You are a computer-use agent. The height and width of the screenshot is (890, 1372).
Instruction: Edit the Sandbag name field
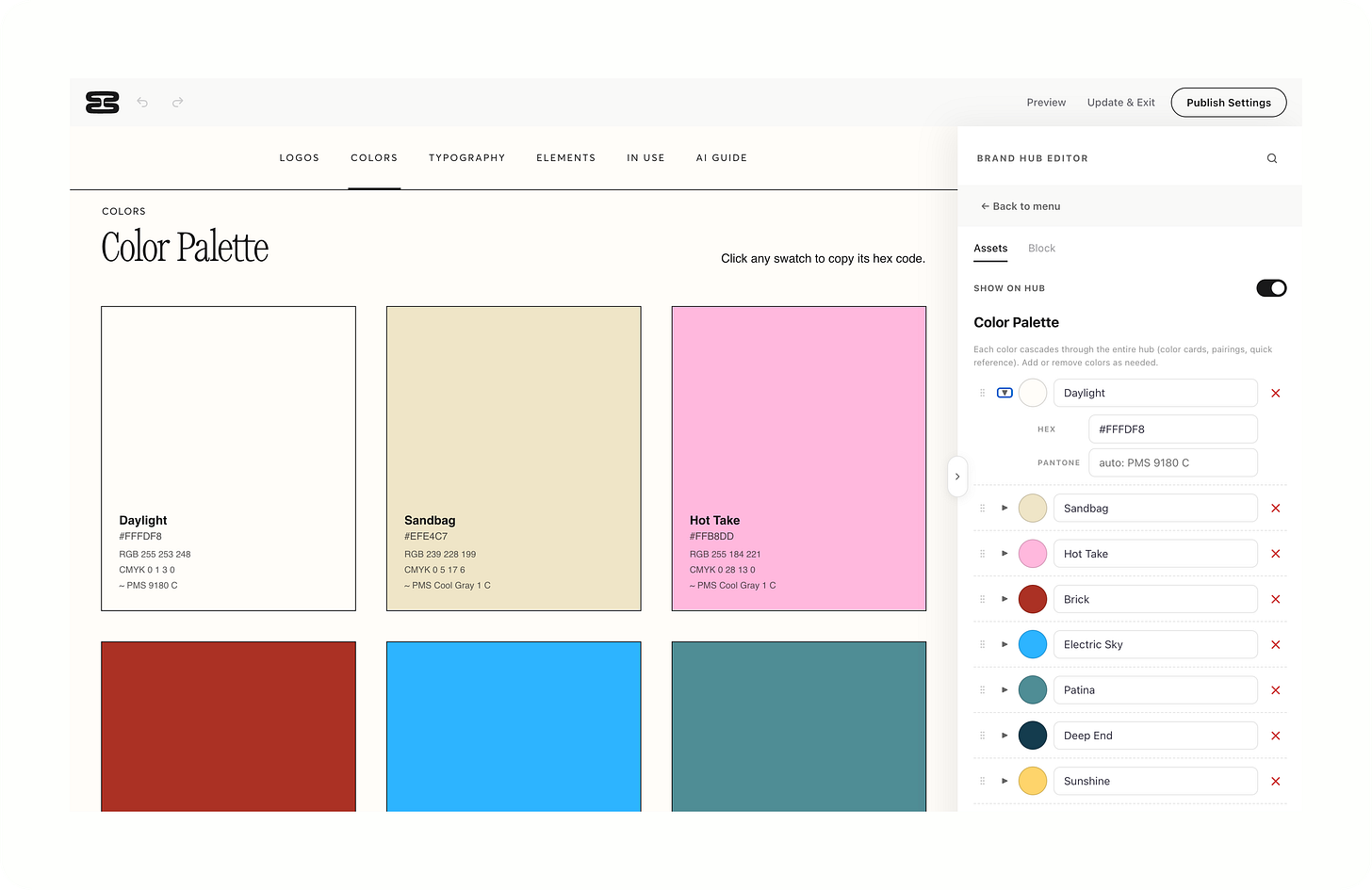click(1155, 509)
